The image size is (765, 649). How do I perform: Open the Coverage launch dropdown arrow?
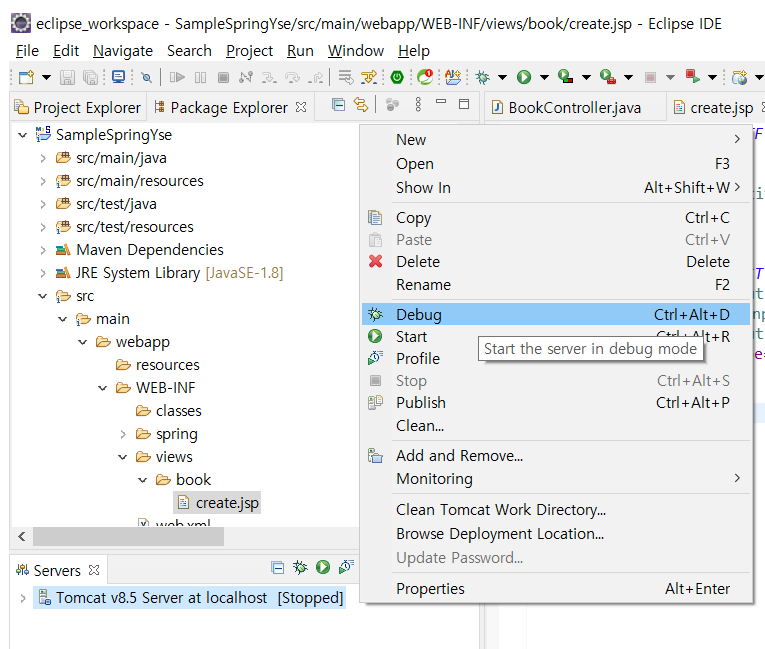586,77
